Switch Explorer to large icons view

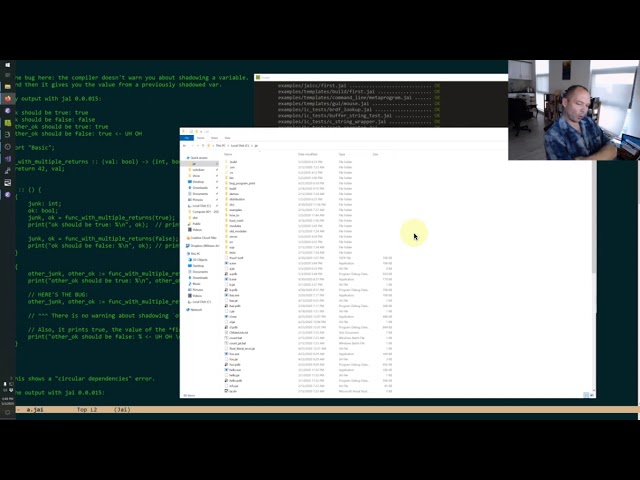592,395
